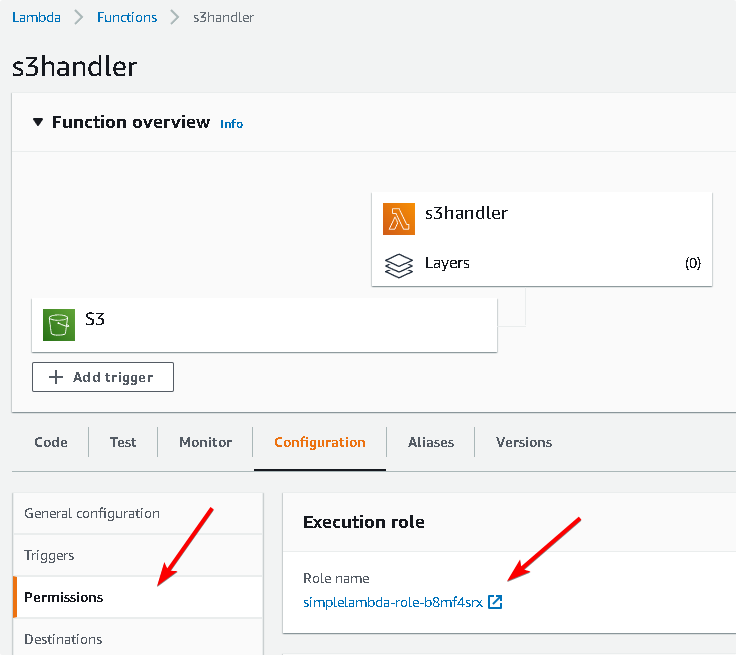Switch to the Versions tab

pyautogui.click(x=524, y=442)
